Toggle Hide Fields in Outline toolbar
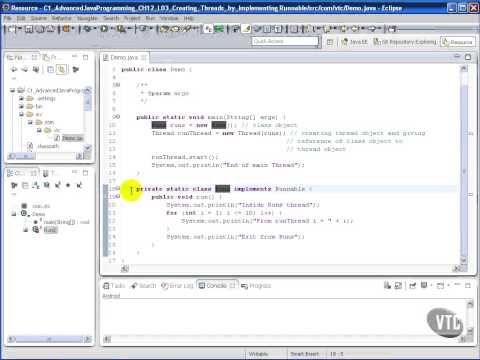 47,185
